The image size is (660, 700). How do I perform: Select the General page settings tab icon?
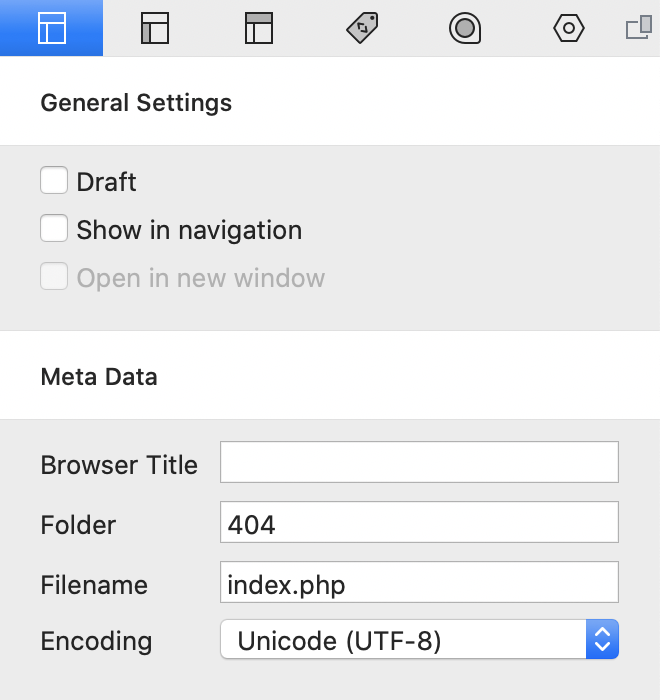click(x=51, y=28)
